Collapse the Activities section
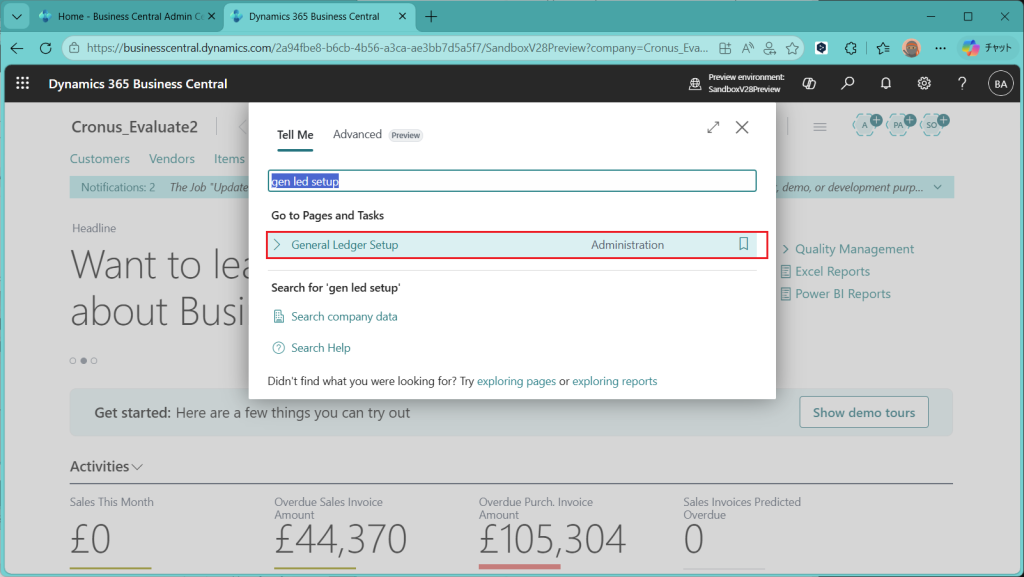1024x577 pixels. pyautogui.click(x=137, y=467)
